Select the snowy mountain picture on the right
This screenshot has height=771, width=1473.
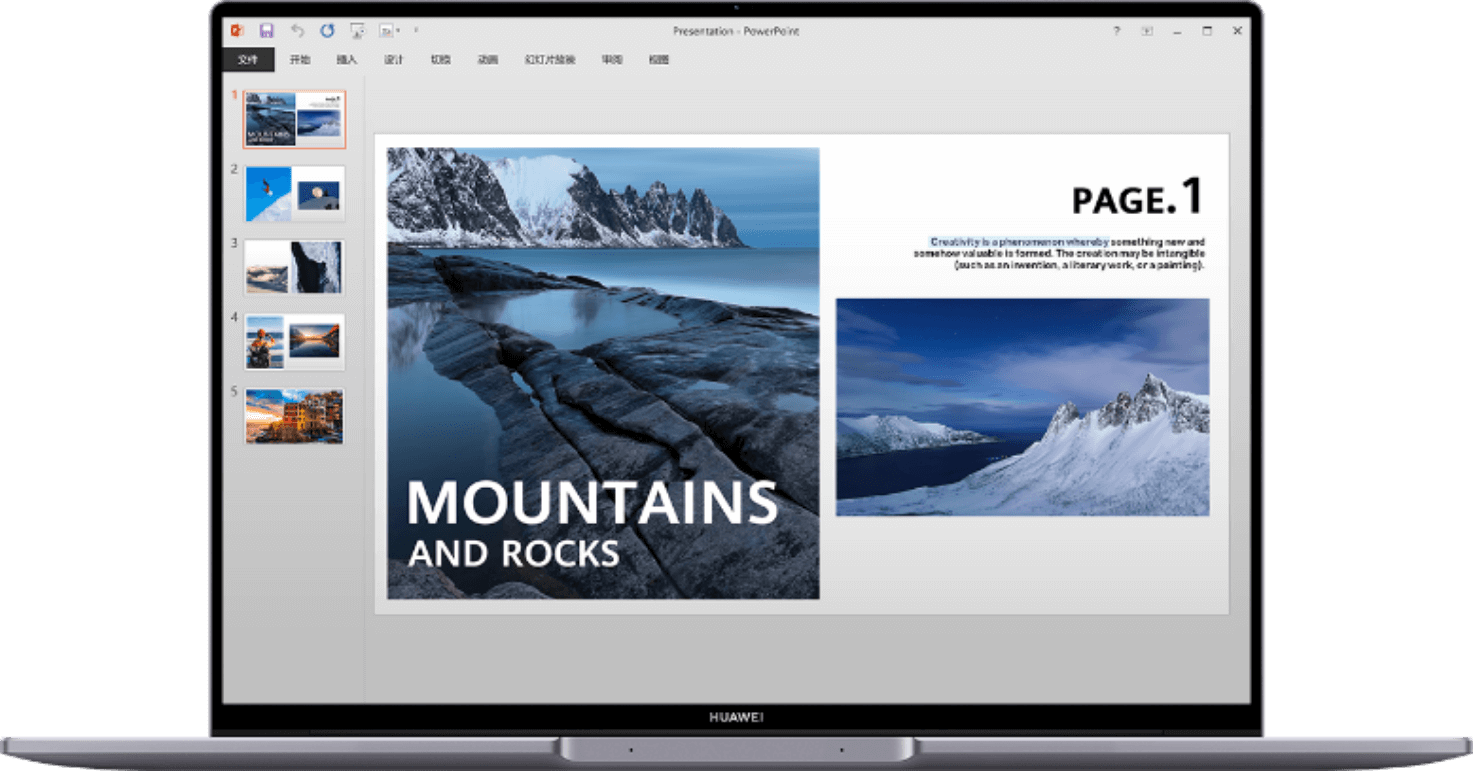point(1022,407)
